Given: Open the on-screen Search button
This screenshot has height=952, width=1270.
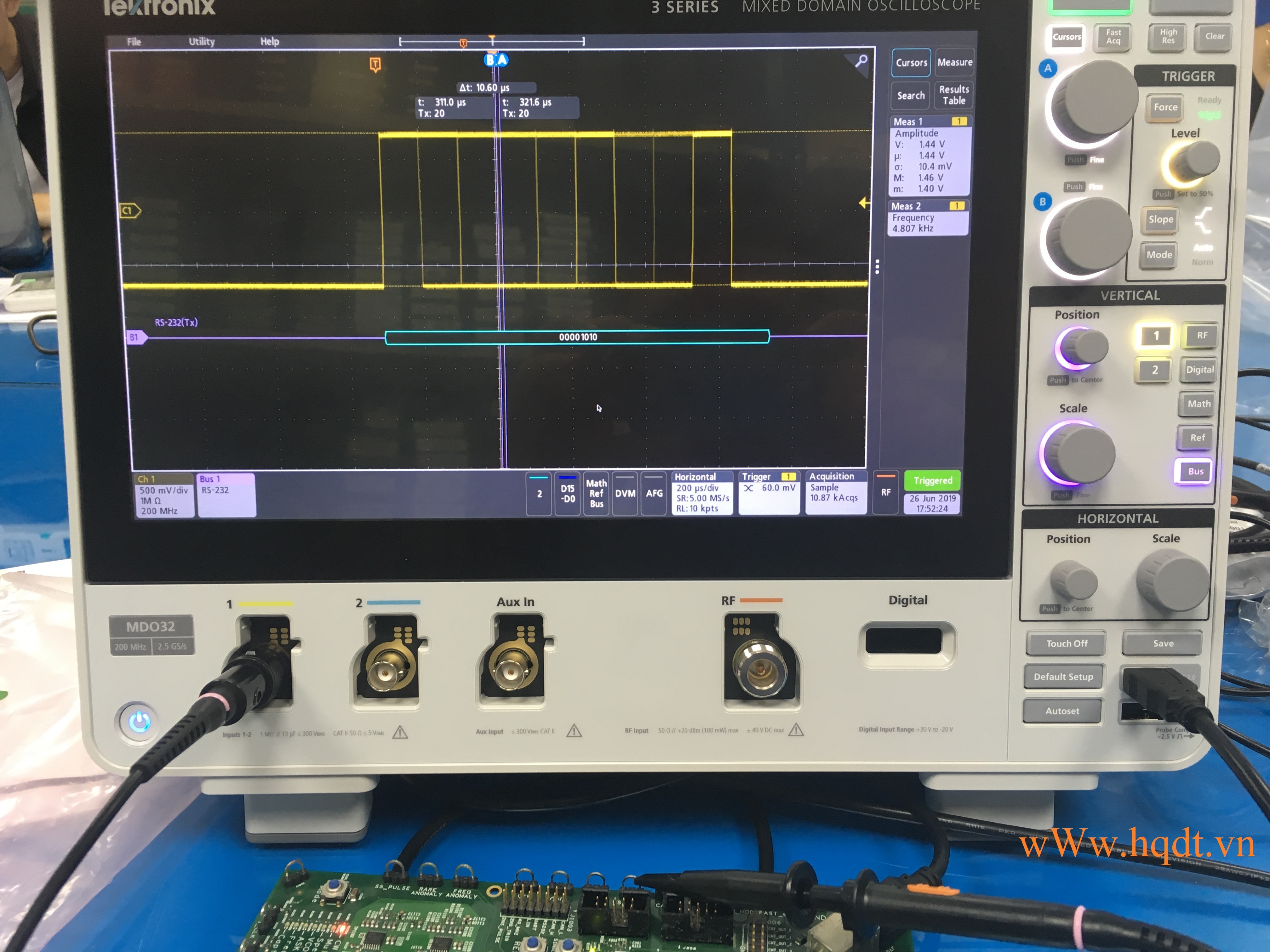Looking at the screenshot, I should click(x=911, y=96).
